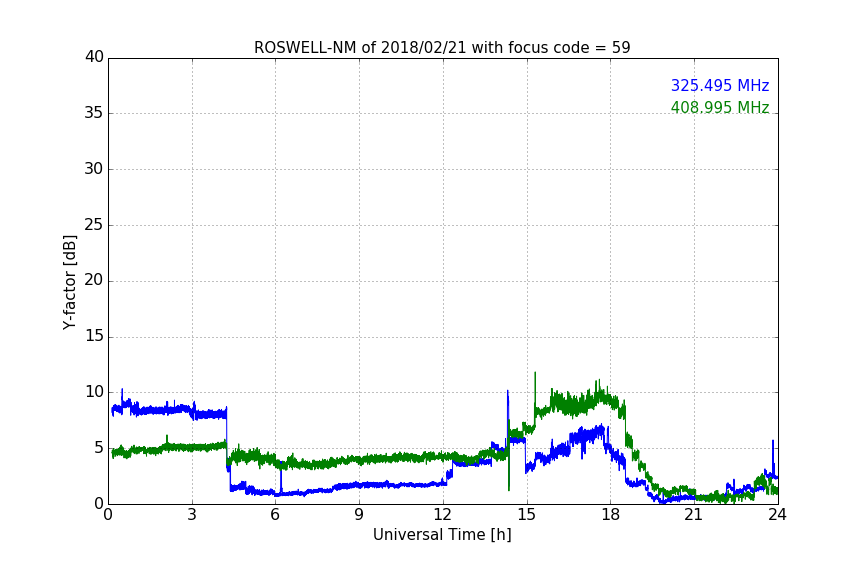Click the y-axis tick label 25
The image size is (864, 576).
[x=94, y=225]
